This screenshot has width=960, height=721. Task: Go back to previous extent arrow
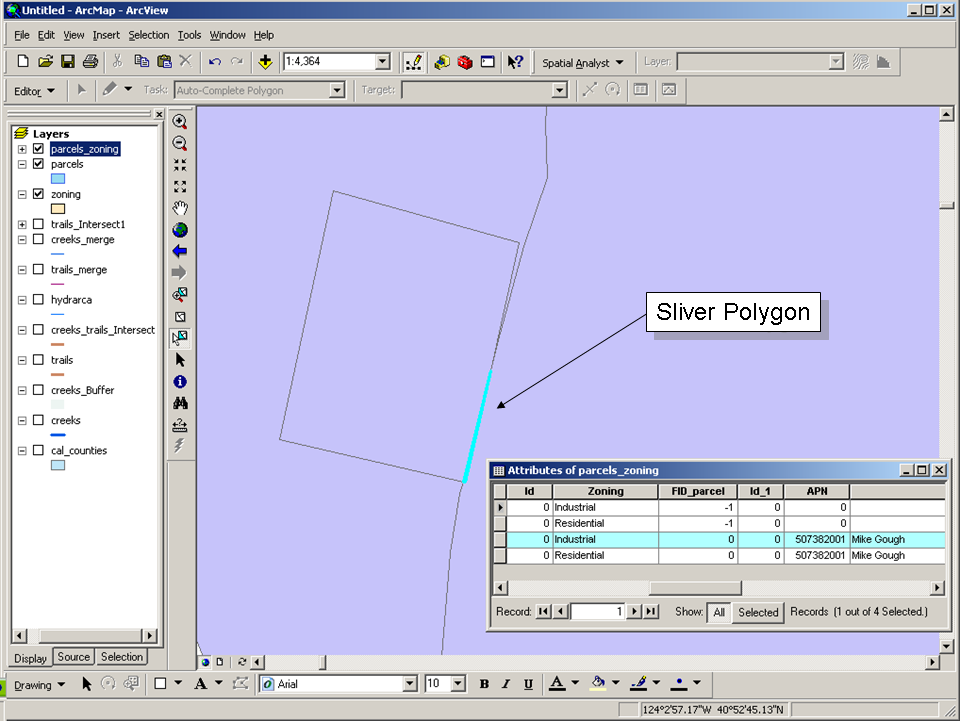coord(180,251)
